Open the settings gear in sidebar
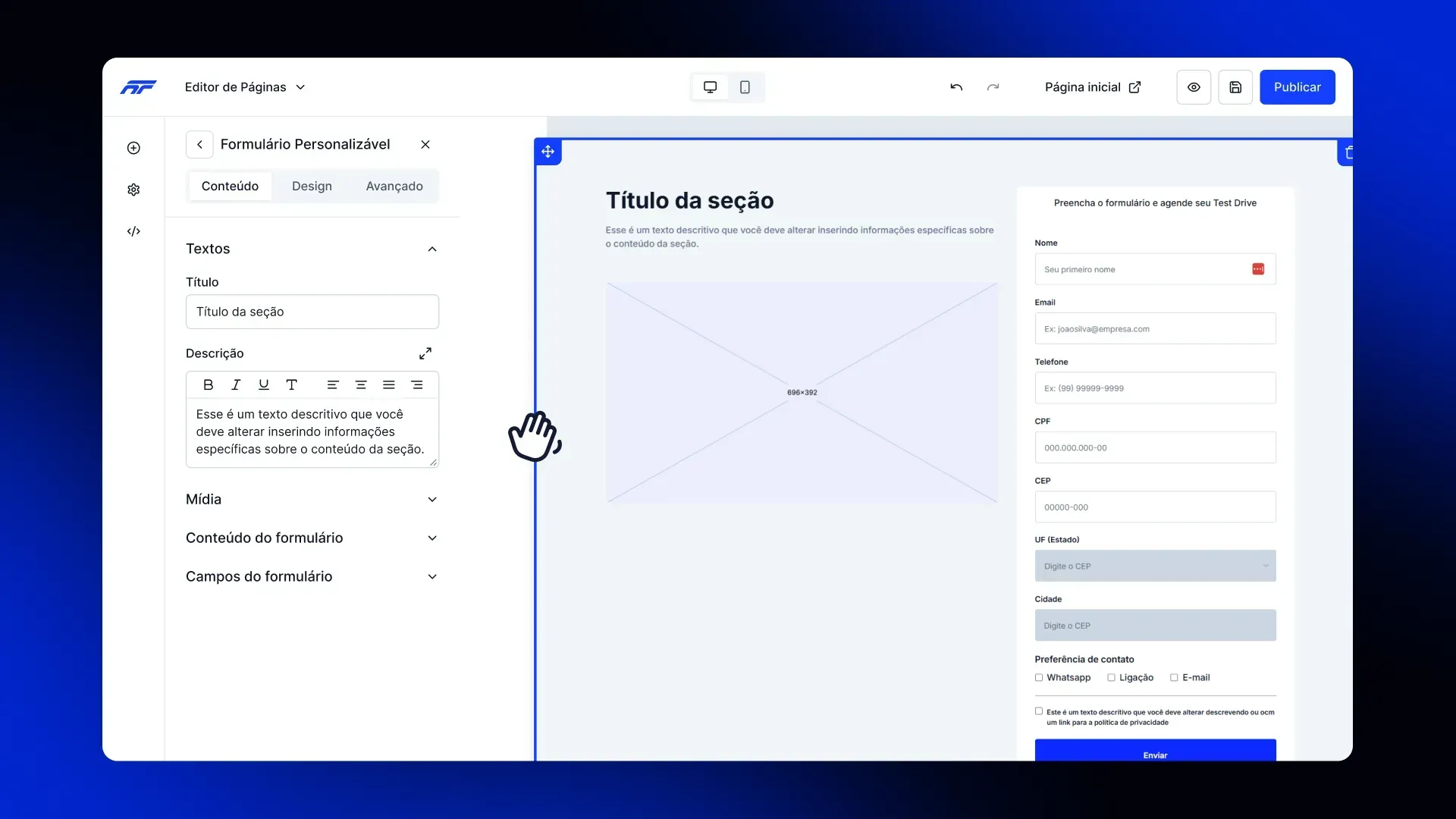 pos(133,190)
